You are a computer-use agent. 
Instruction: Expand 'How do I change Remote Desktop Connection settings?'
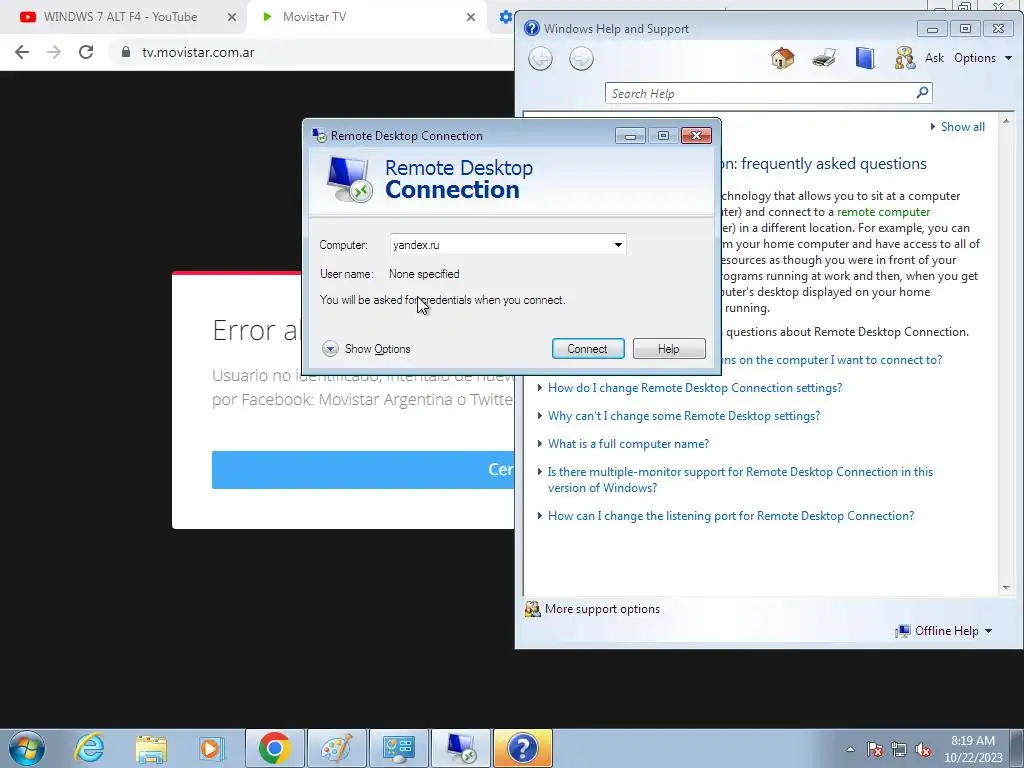click(x=695, y=388)
